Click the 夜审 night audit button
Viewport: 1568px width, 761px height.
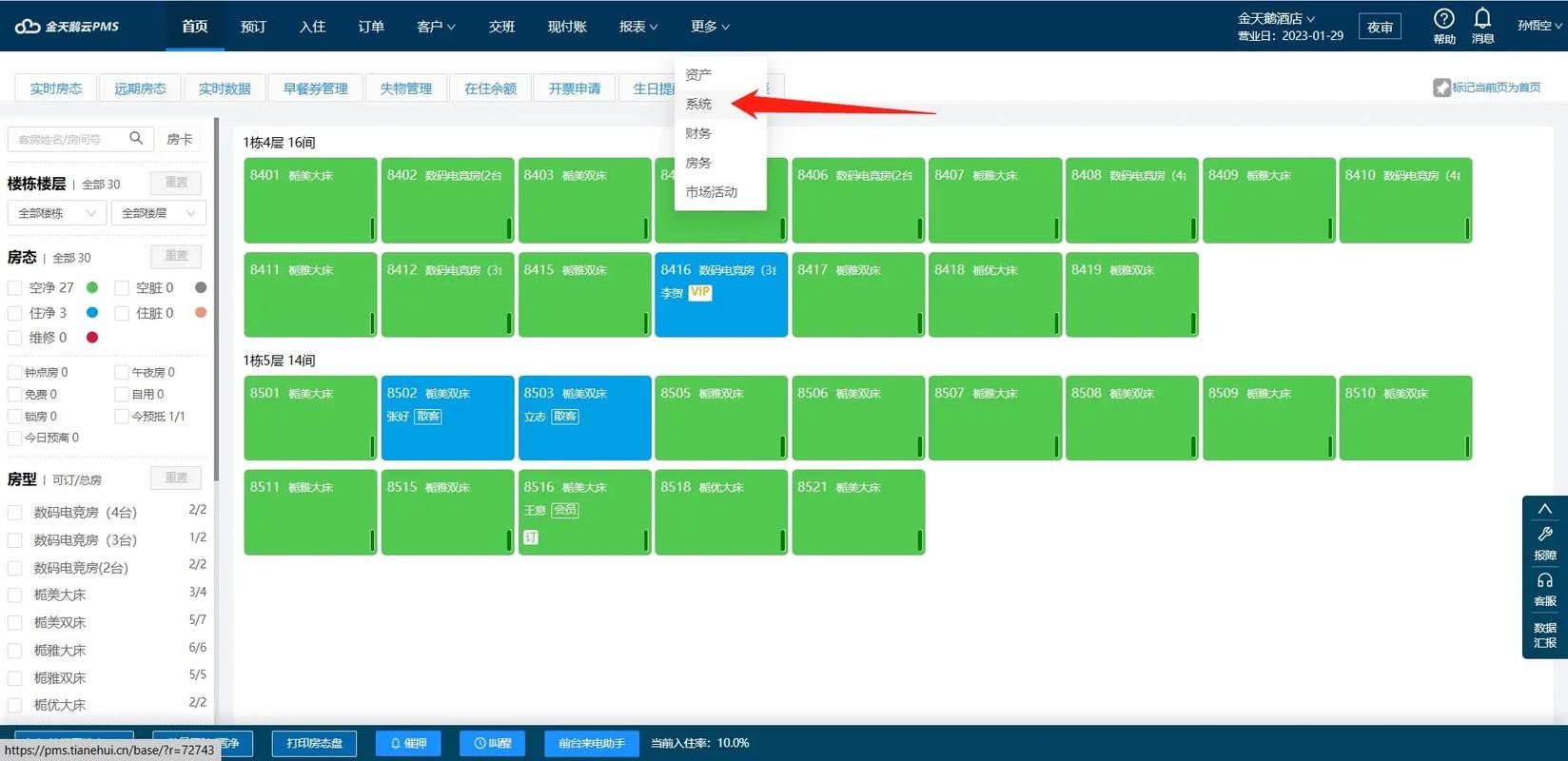point(1380,27)
